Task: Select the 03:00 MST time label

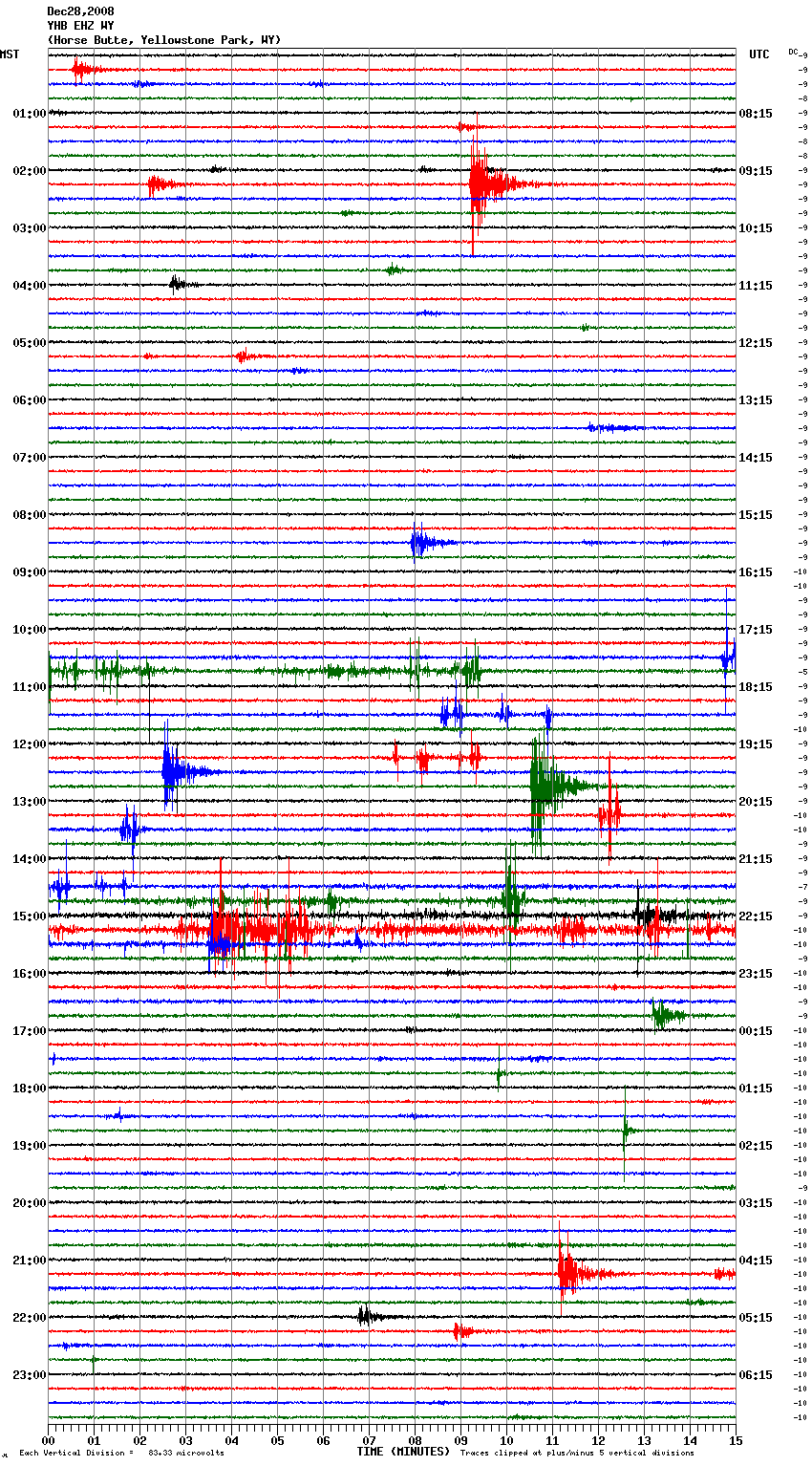Action: click(30, 228)
